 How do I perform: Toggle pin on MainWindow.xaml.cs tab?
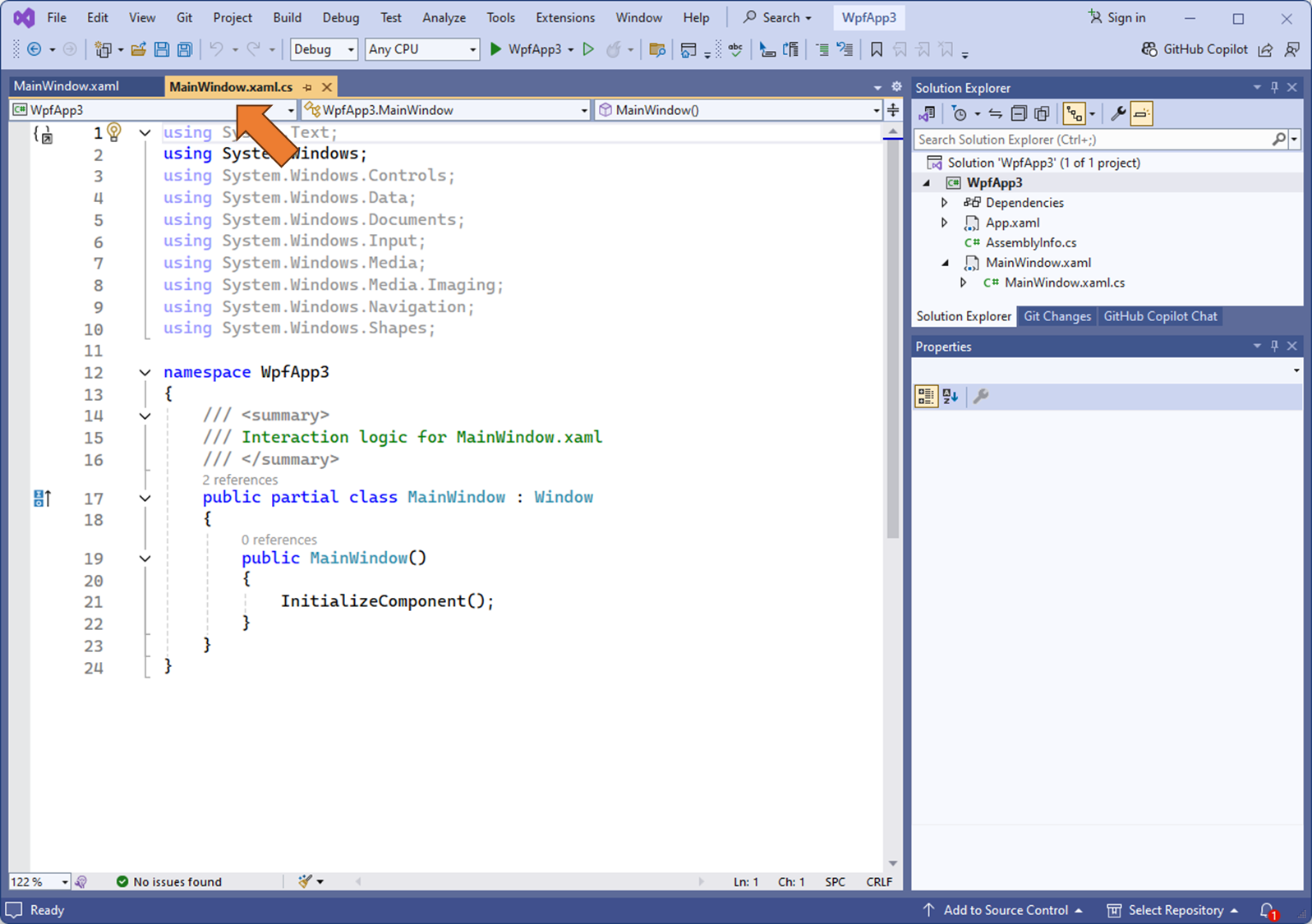point(308,87)
